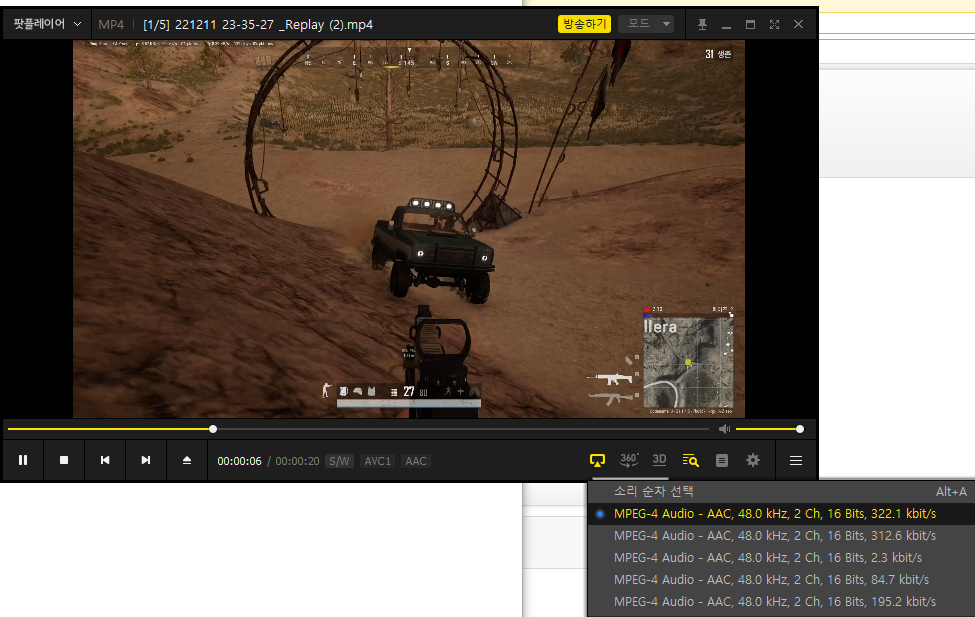Viewport: 975px width, 617px height.
Task: Click the 방송하기 broadcast button
Action: coord(585,24)
